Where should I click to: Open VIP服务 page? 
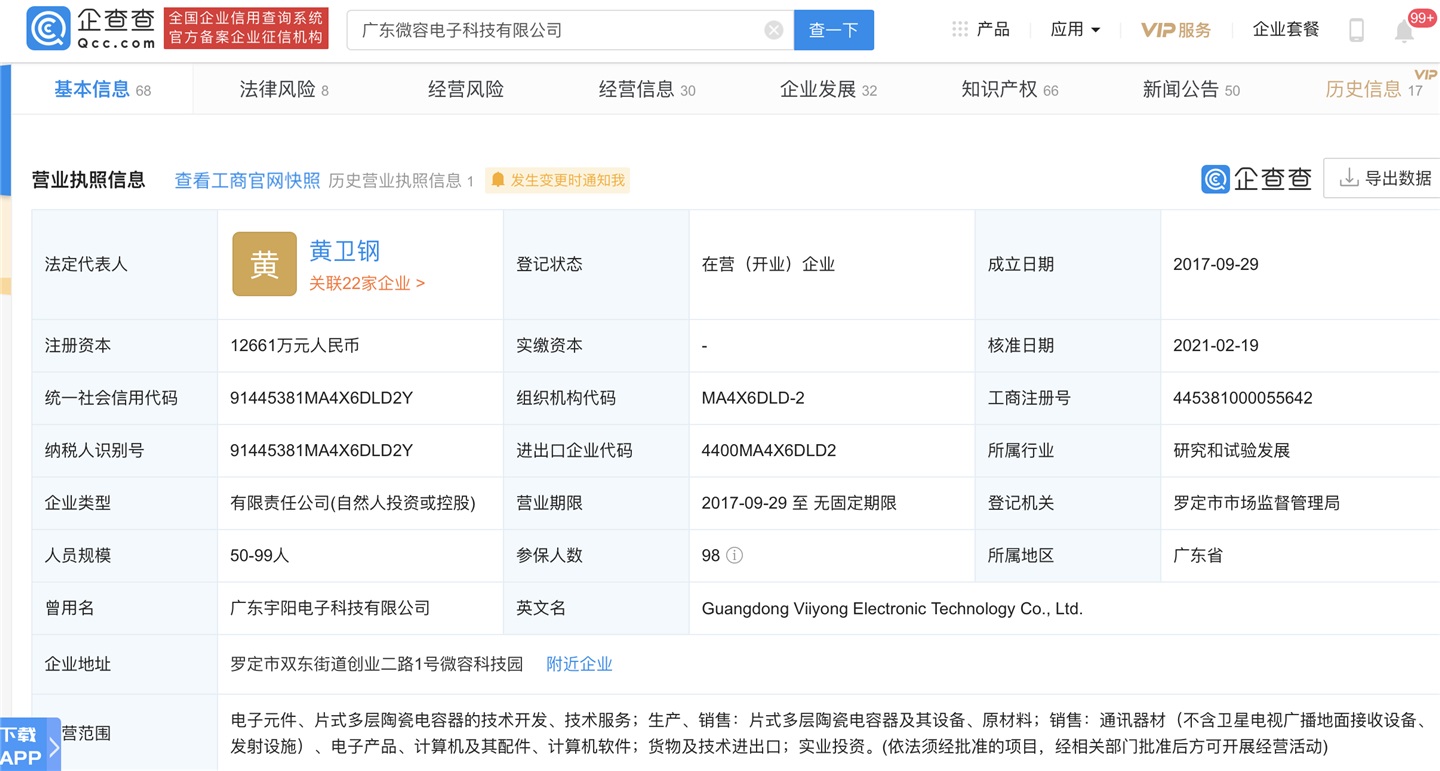click(x=1176, y=30)
